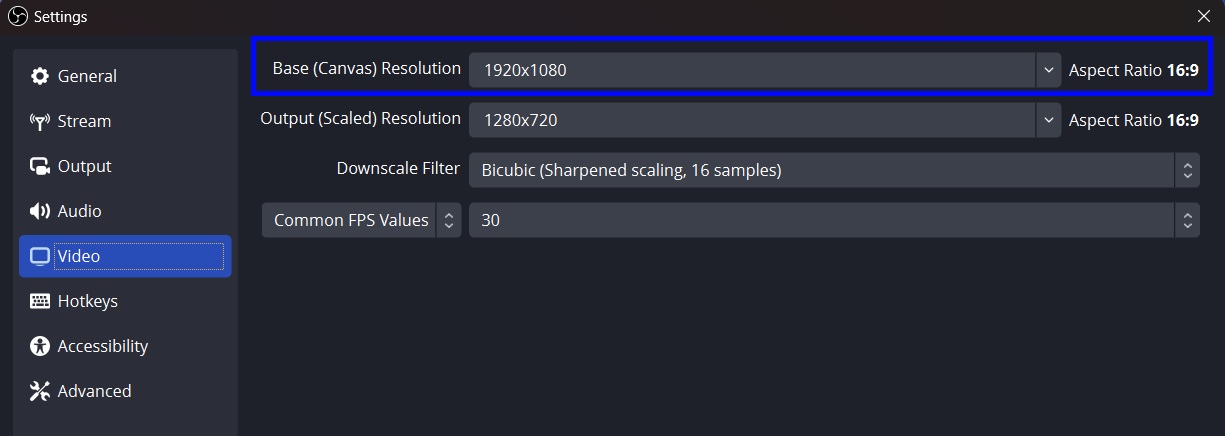Click the Advanced tools icon
Viewport: 1225px width, 436px height.
(x=40, y=391)
